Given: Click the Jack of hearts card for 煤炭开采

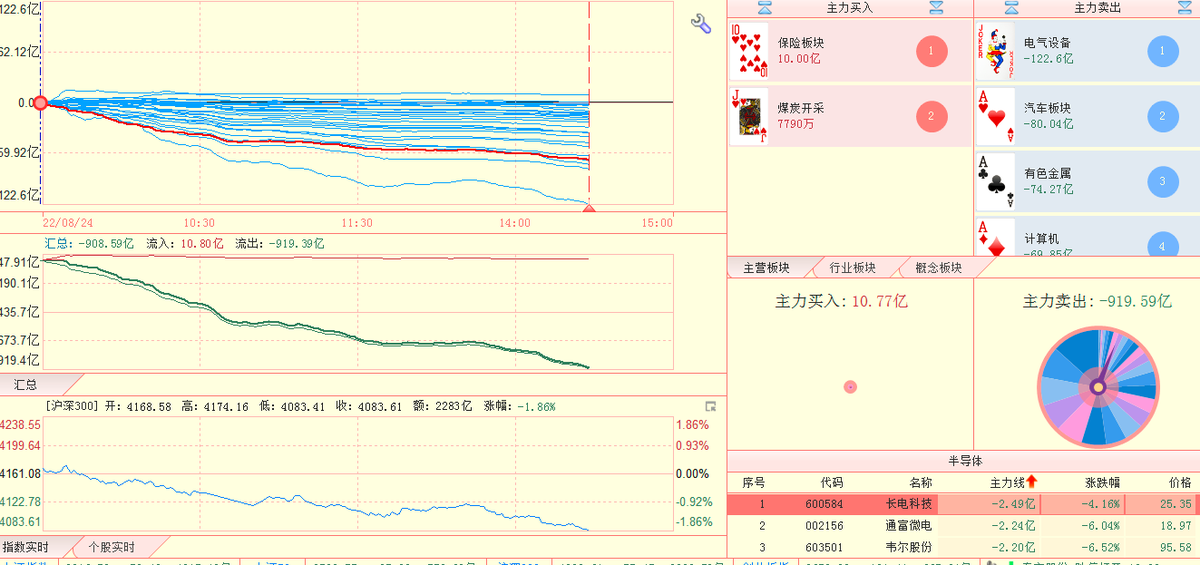Looking at the screenshot, I should tap(748, 116).
